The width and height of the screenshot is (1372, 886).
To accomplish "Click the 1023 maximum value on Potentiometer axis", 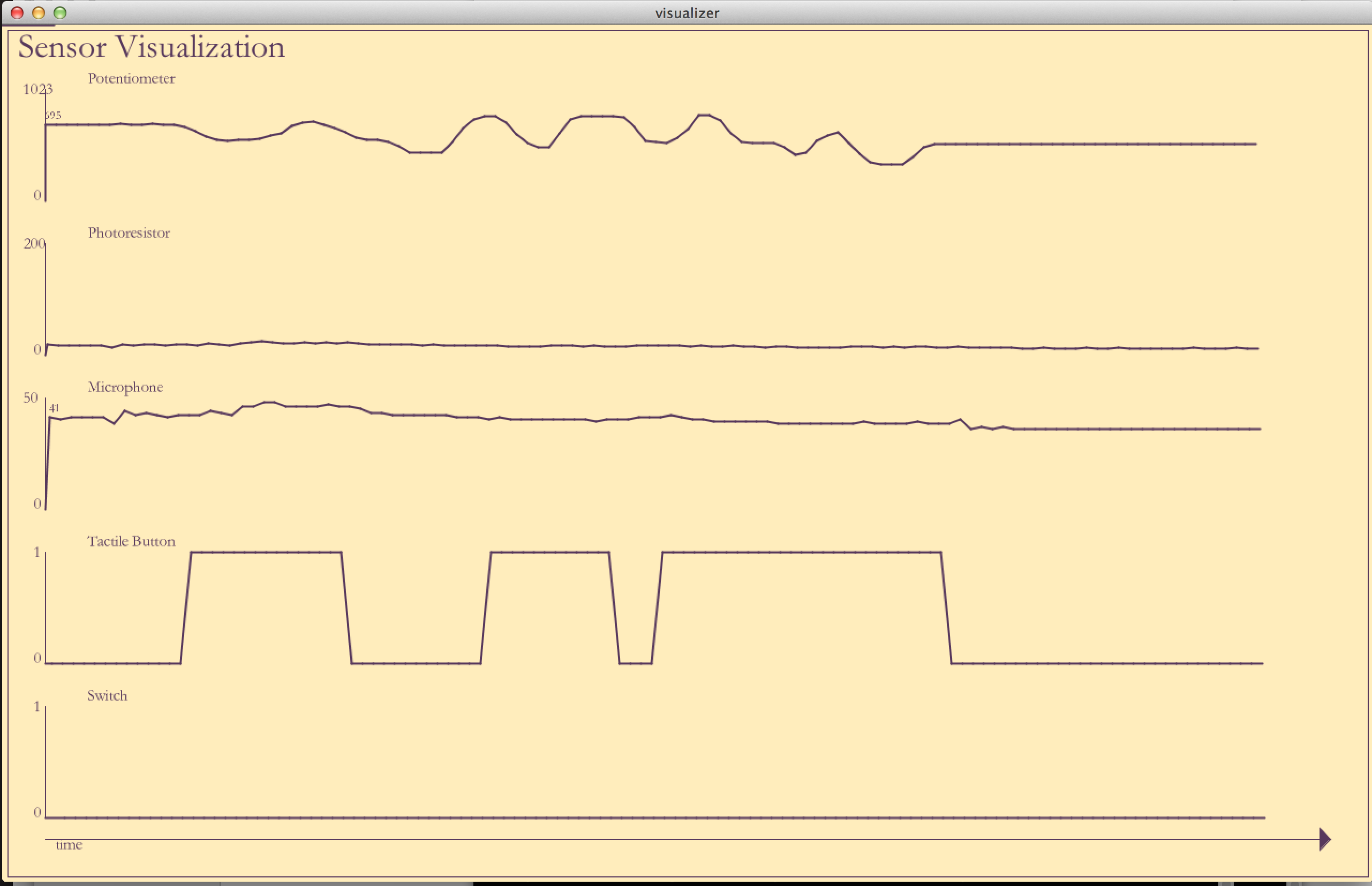I will point(37,89).
